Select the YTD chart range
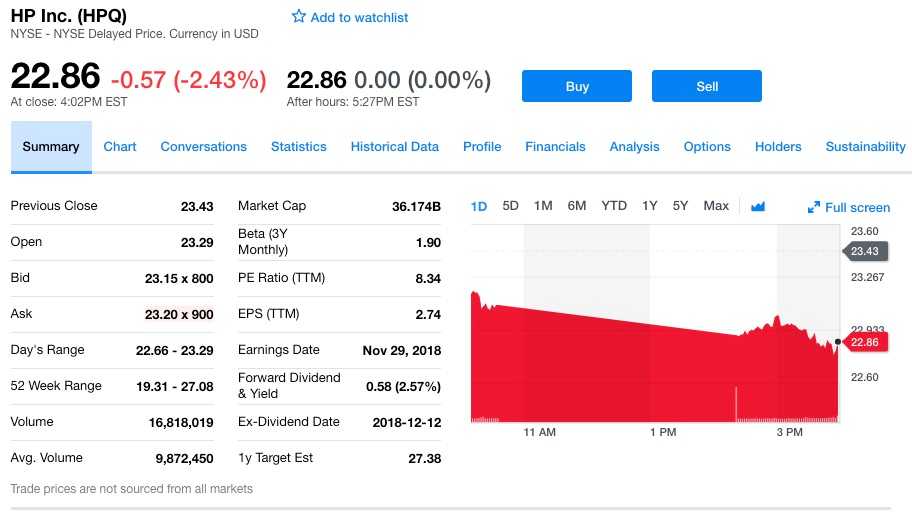Viewport: 912px width, 514px height. click(614, 206)
